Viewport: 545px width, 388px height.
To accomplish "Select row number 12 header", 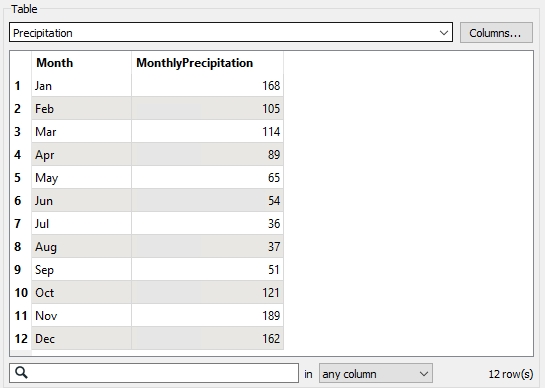I will [x=21, y=338].
